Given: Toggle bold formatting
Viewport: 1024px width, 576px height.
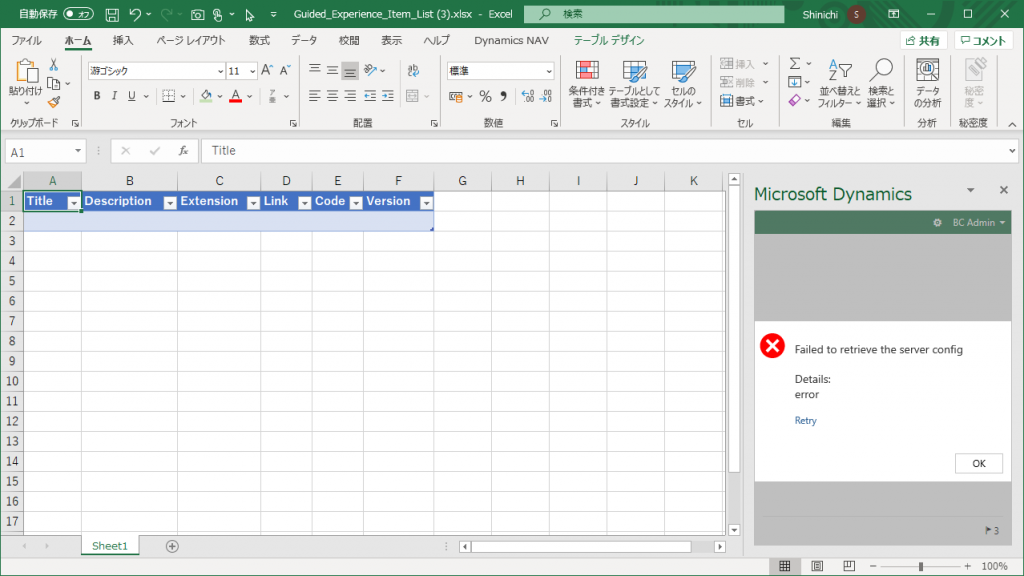Looking at the screenshot, I should pos(97,97).
